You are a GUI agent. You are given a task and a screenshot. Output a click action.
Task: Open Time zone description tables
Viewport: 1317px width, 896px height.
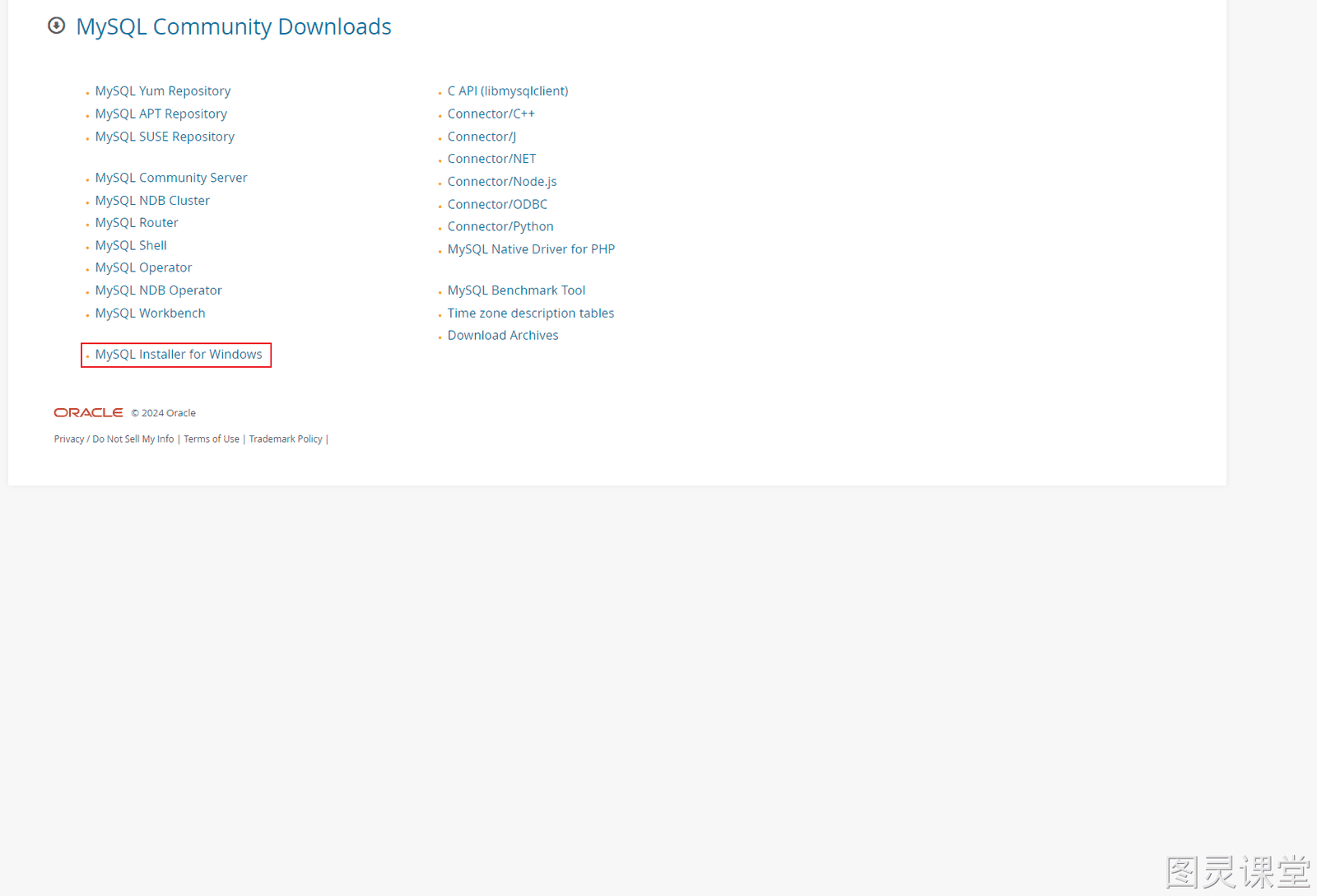point(531,313)
